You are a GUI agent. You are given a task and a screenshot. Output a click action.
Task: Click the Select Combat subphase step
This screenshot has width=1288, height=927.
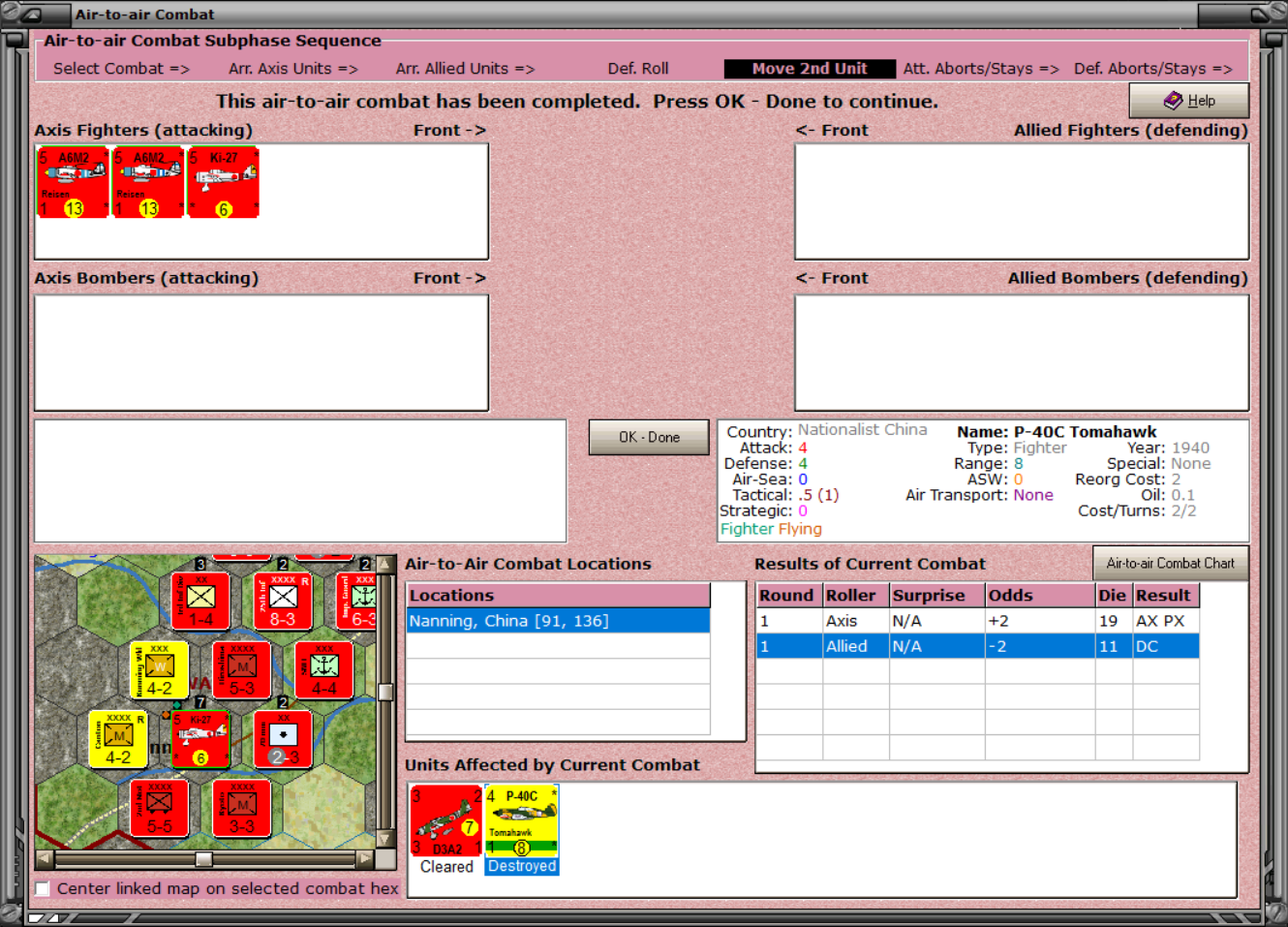pyautogui.click(x=121, y=69)
